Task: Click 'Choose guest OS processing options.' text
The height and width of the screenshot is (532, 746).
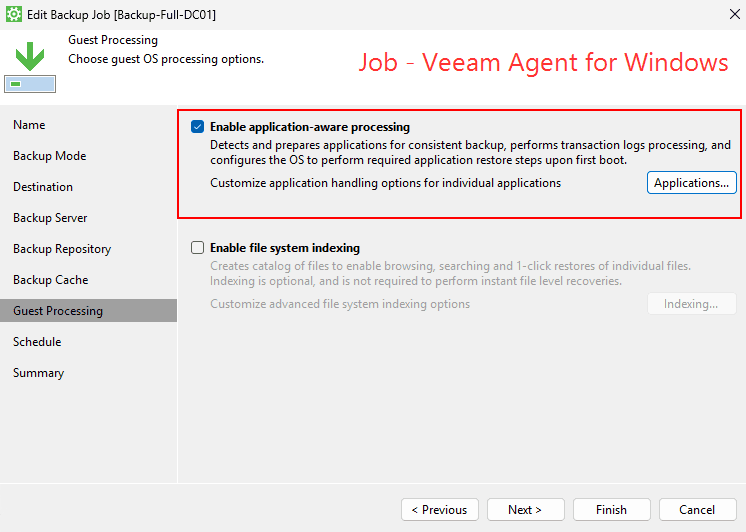Action: [166, 59]
